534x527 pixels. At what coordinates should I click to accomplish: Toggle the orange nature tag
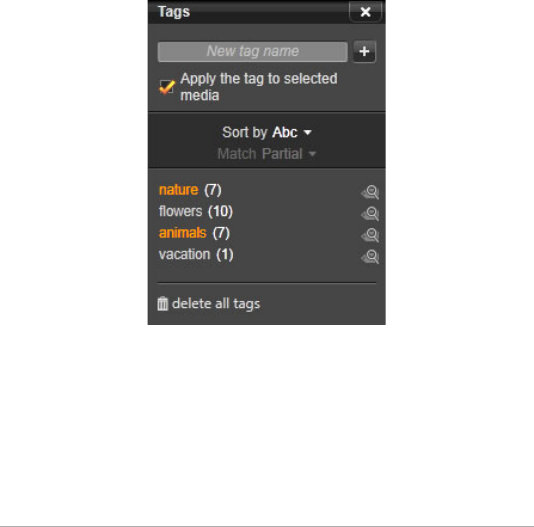click(x=178, y=190)
